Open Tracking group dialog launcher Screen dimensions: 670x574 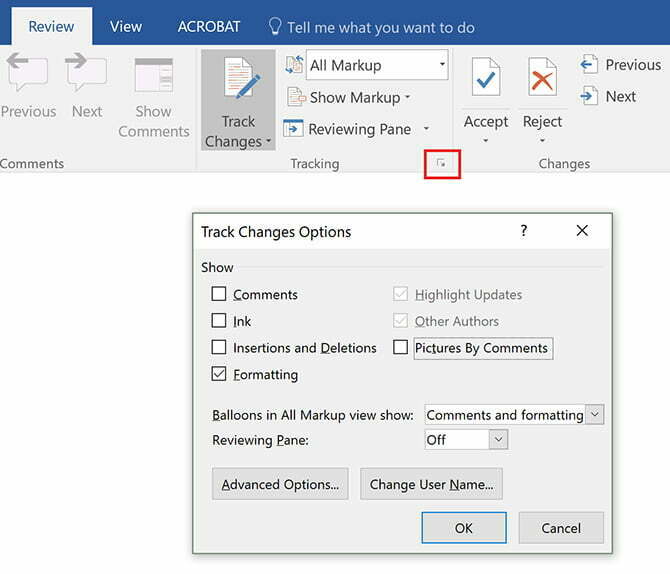[442, 163]
